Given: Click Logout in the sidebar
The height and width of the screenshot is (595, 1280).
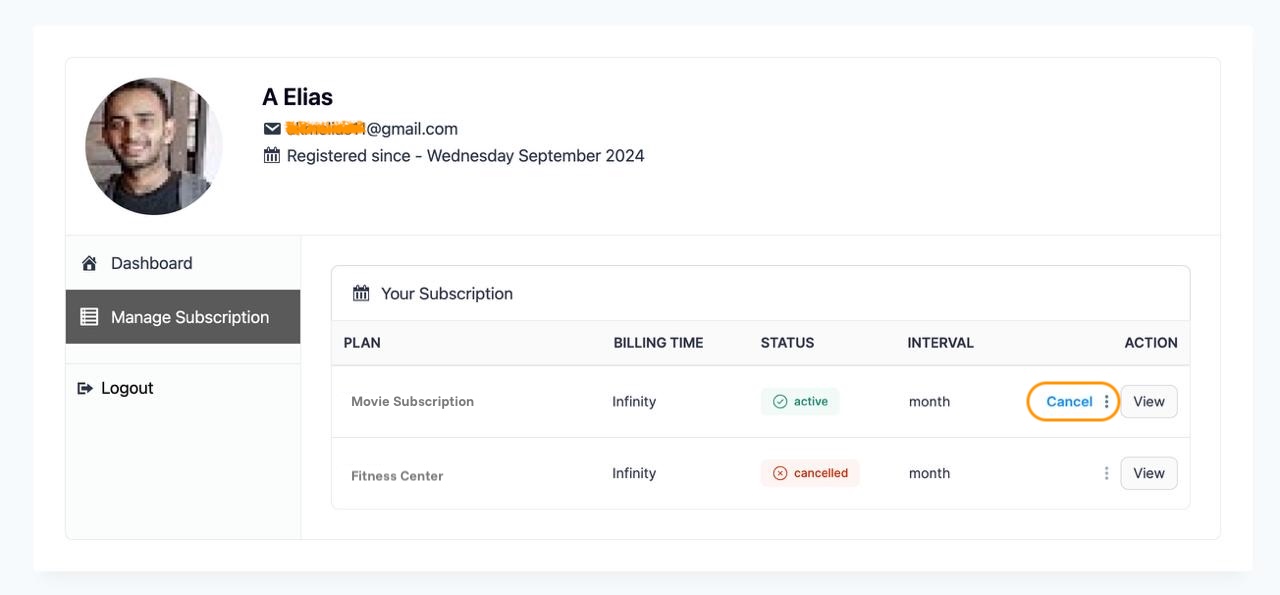Looking at the screenshot, I should pyautogui.click(x=127, y=387).
